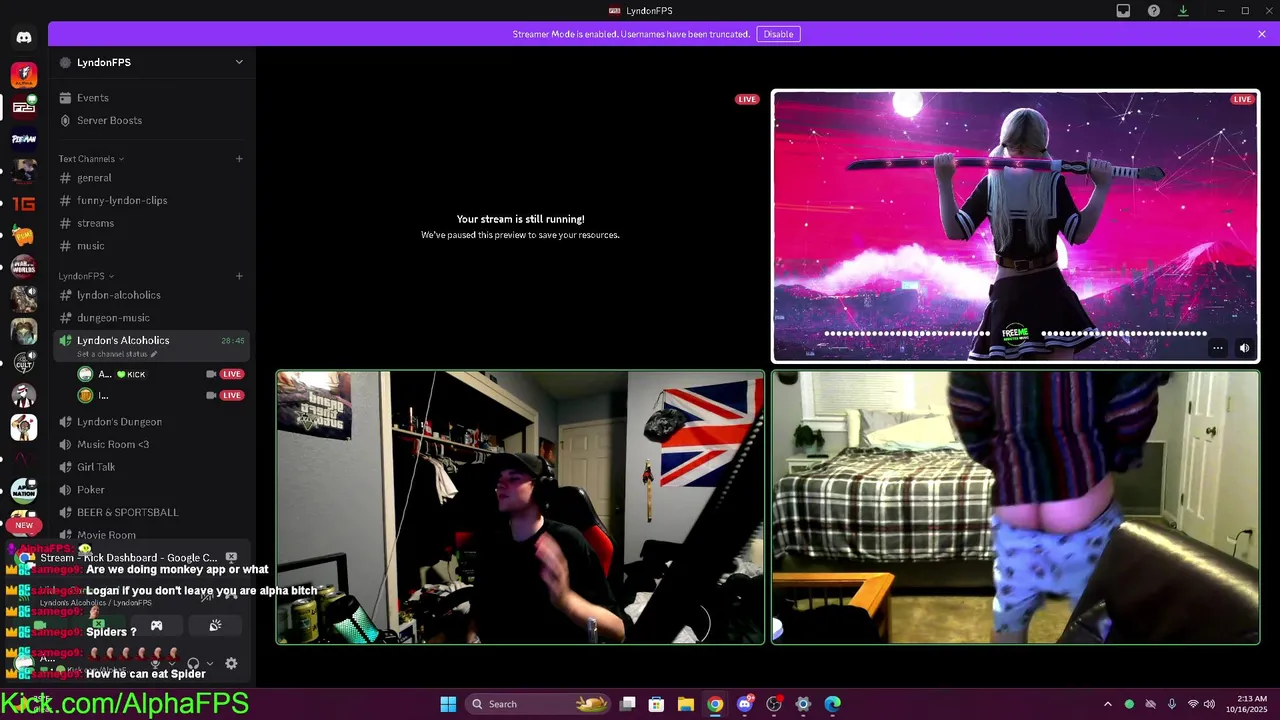Open output device options chevron
The width and height of the screenshot is (1280, 720).
click(x=209, y=663)
